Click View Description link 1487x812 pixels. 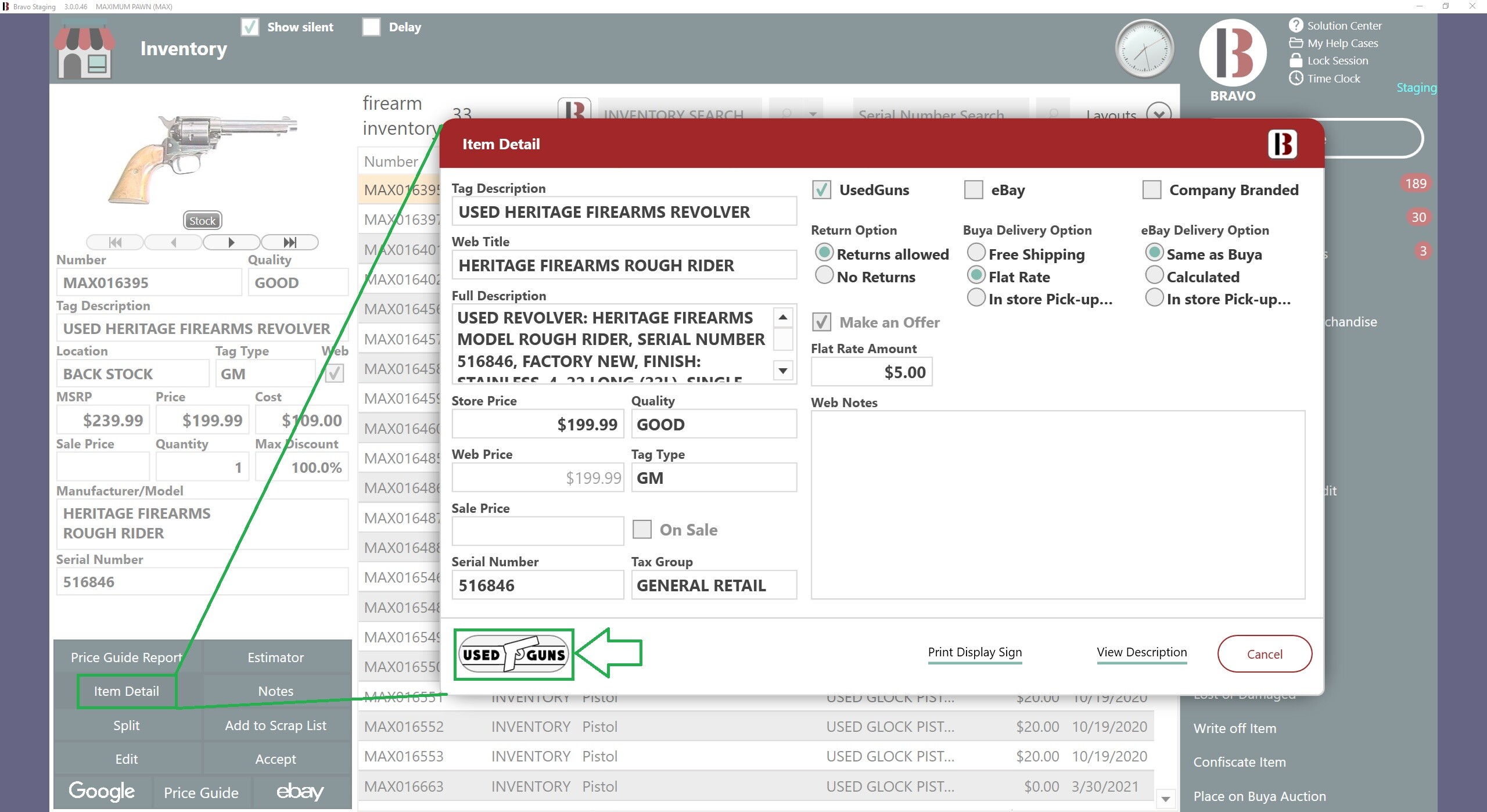click(x=1141, y=652)
